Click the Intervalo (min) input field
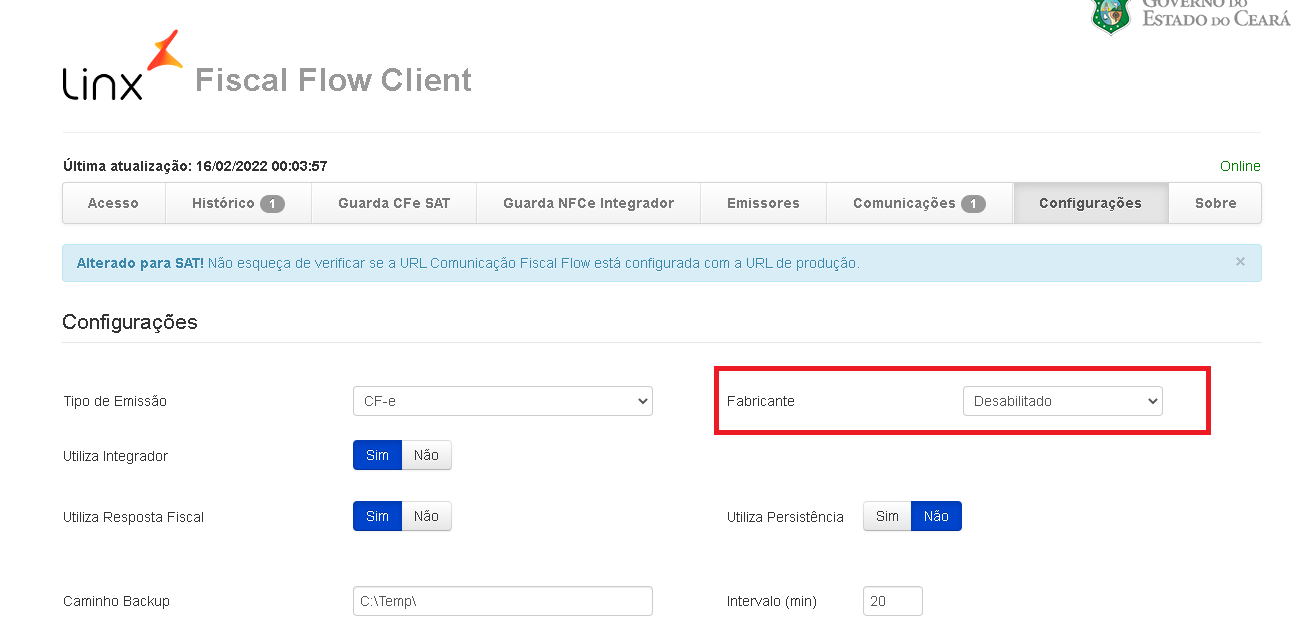Image resolution: width=1295 pixels, height=636 pixels. [x=893, y=601]
